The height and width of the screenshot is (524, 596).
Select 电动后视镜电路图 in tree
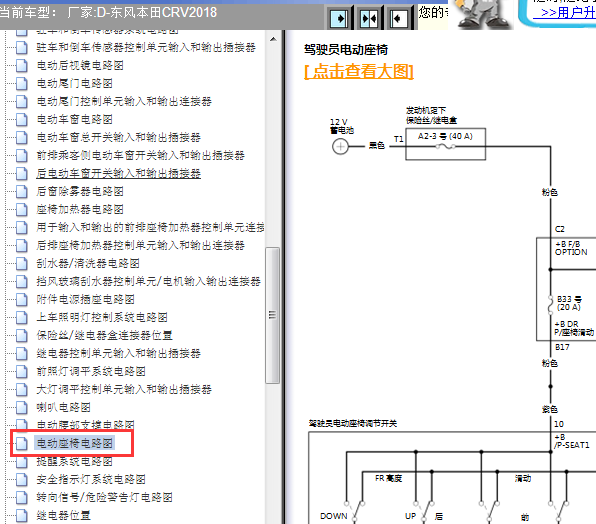tap(80, 65)
